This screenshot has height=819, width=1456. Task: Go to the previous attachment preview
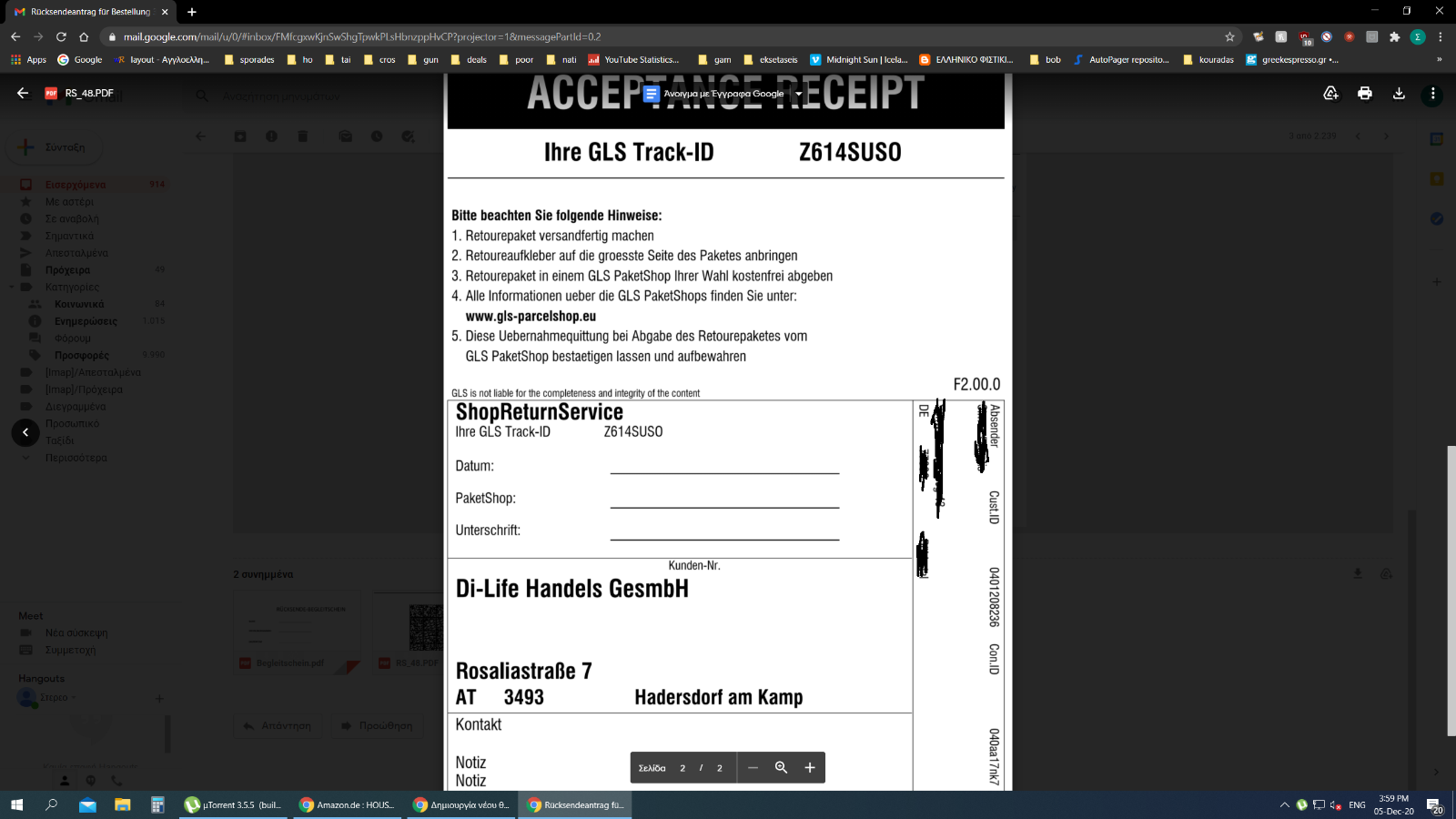coord(25,432)
